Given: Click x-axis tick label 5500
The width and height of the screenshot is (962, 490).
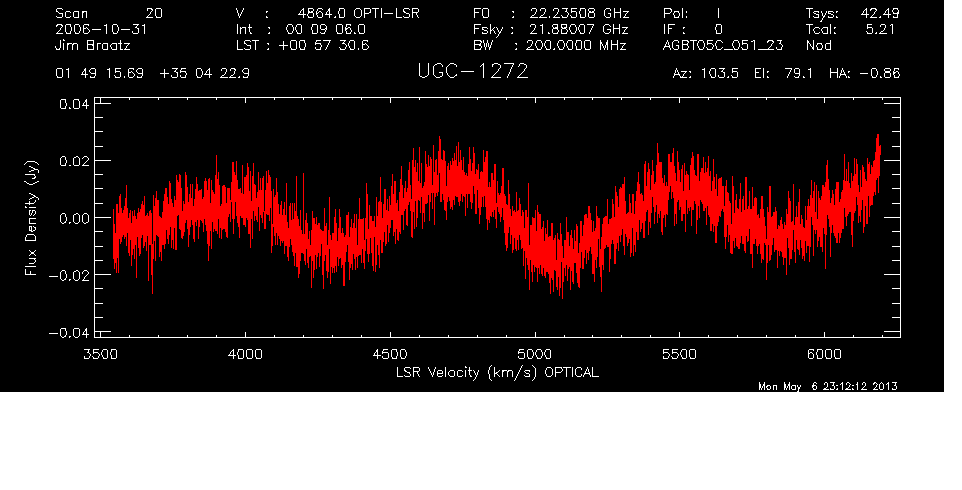Looking at the screenshot, I should pyautogui.click(x=680, y=354).
